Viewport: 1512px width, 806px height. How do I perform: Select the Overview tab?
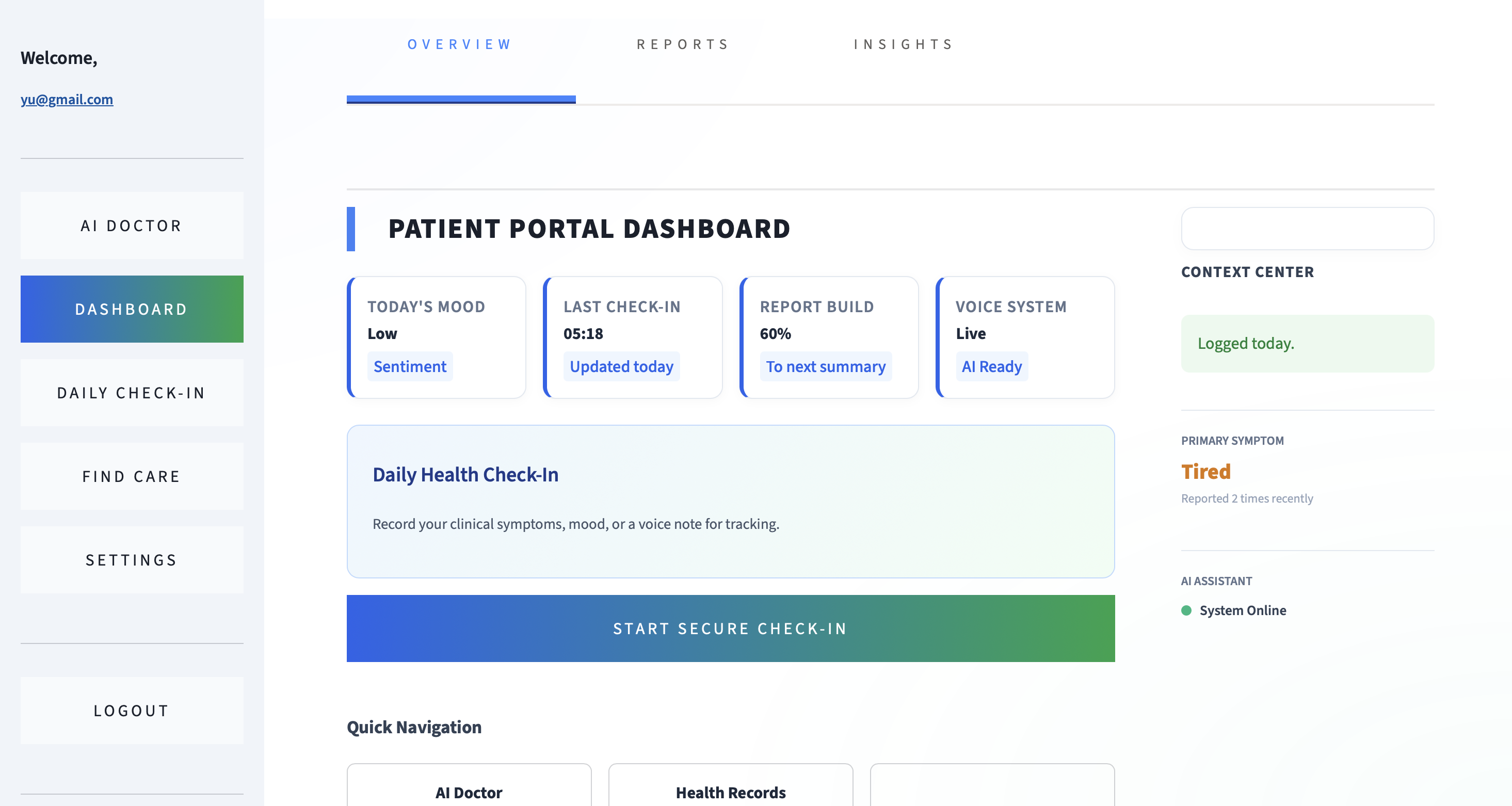click(460, 44)
